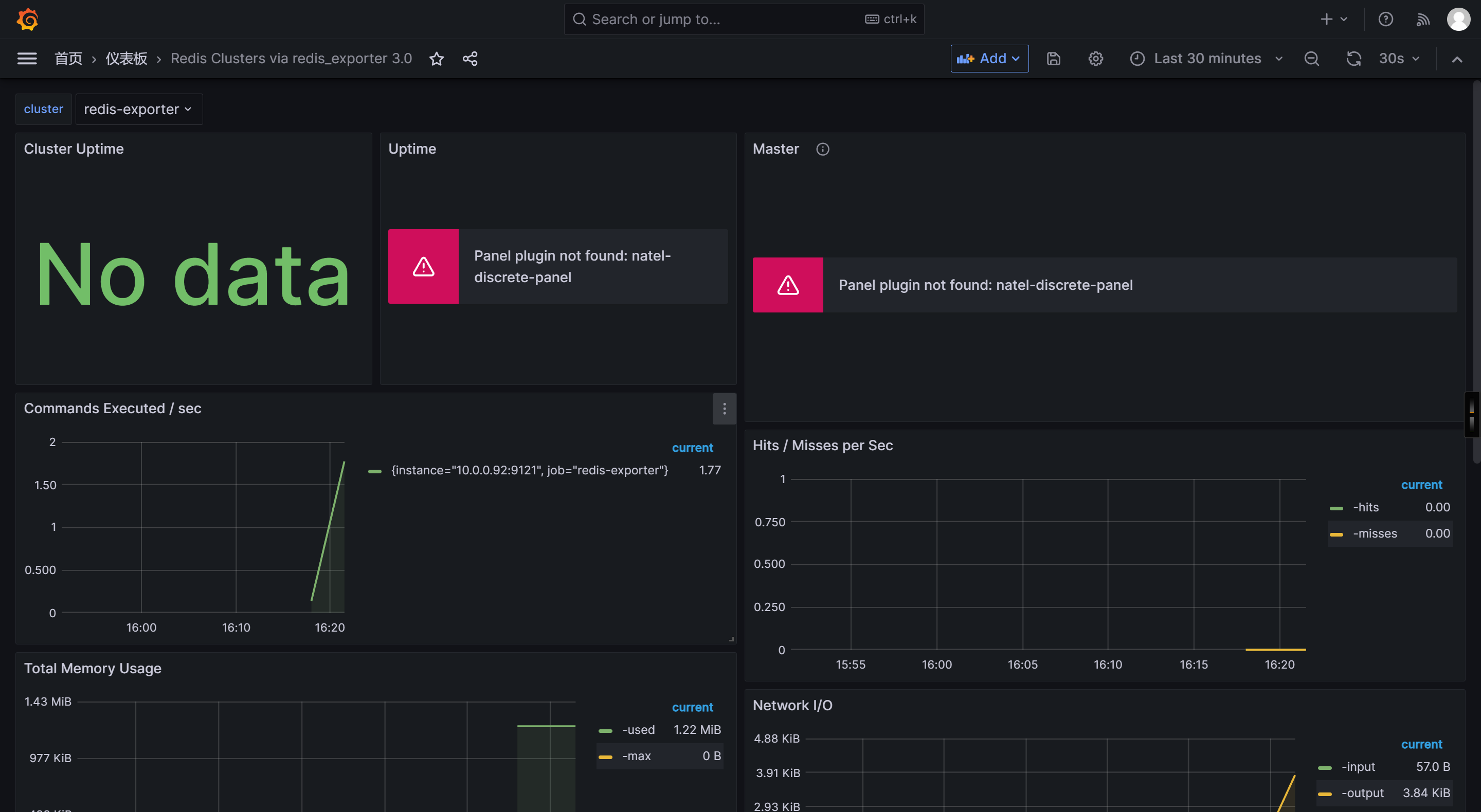
Task: Toggle the -max memory series
Action: (636, 755)
